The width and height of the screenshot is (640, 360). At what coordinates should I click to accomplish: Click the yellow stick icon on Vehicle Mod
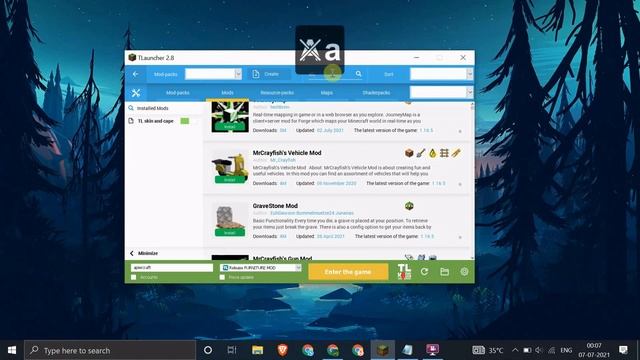click(x=456, y=153)
